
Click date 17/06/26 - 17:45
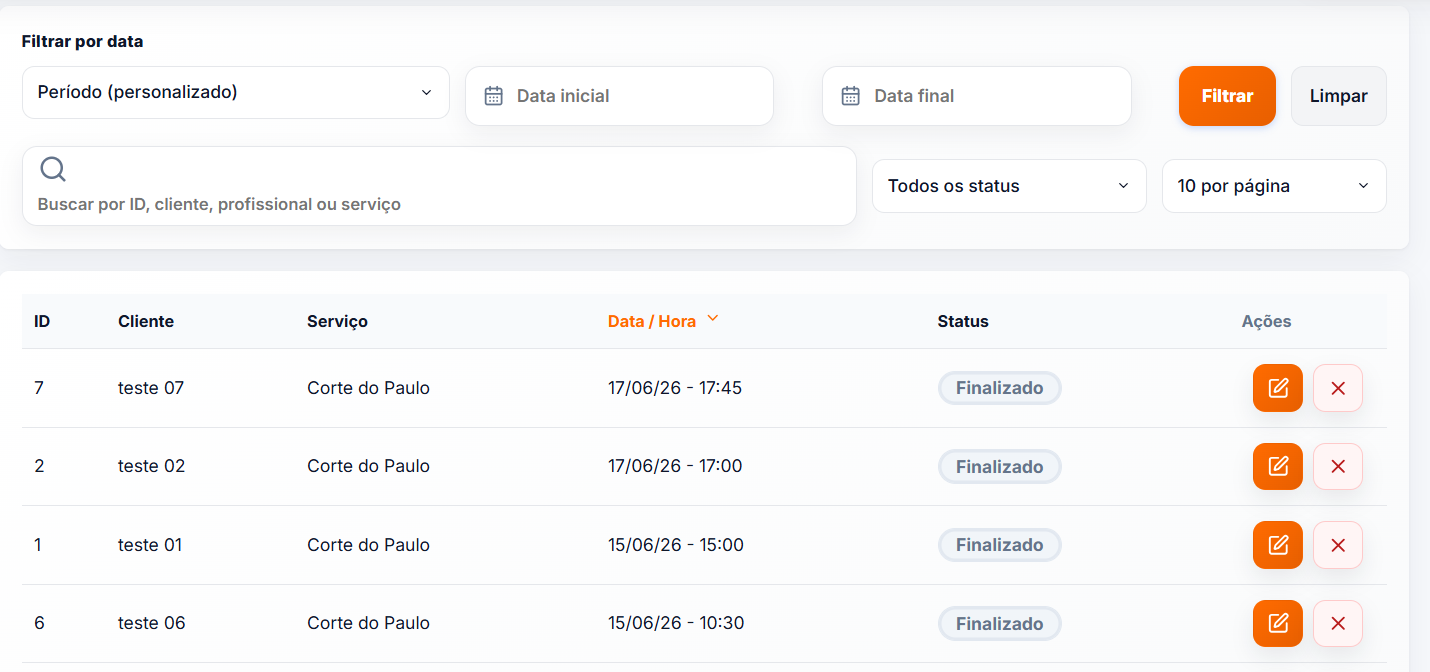point(675,388)
